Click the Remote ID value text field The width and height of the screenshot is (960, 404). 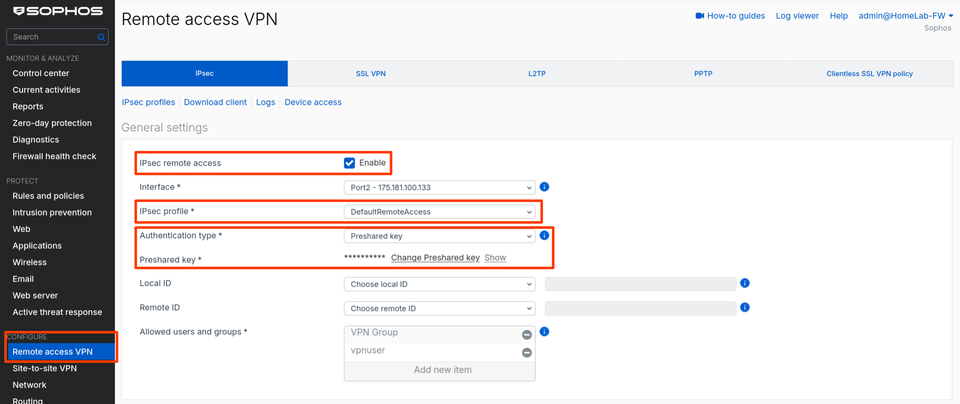pyautogui.click(x=640, y=309)
